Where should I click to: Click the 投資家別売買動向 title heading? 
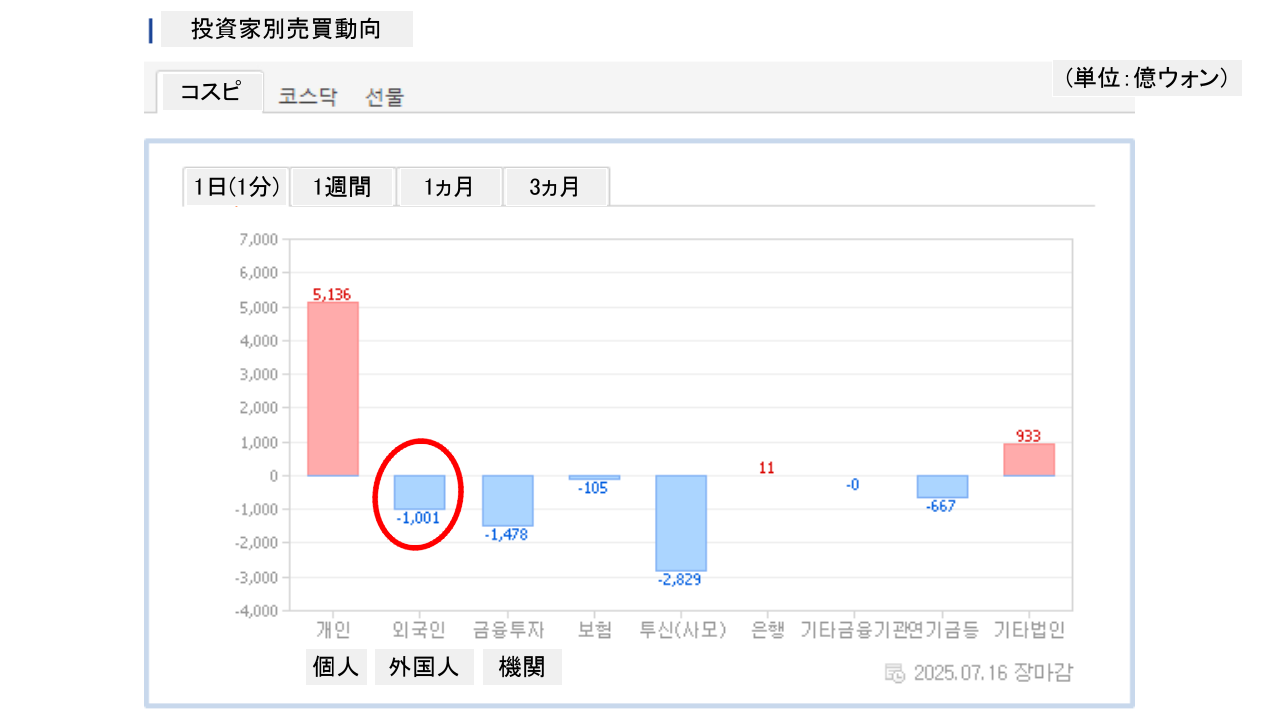click(286, 30)
